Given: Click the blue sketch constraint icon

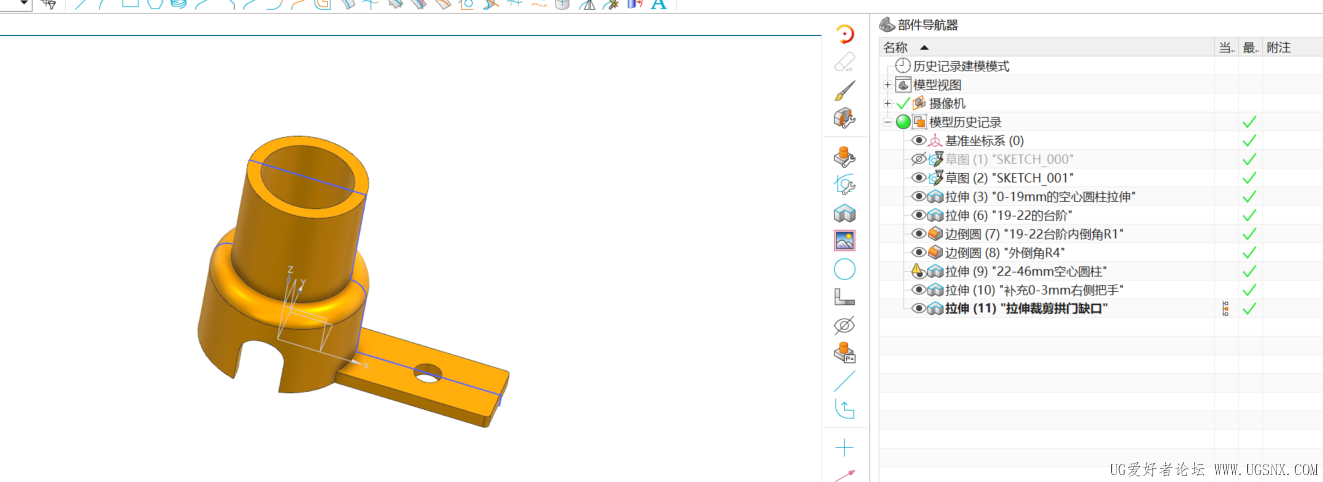Looking at the screenshot, I should pyautogui.click(x=845, y=185).
